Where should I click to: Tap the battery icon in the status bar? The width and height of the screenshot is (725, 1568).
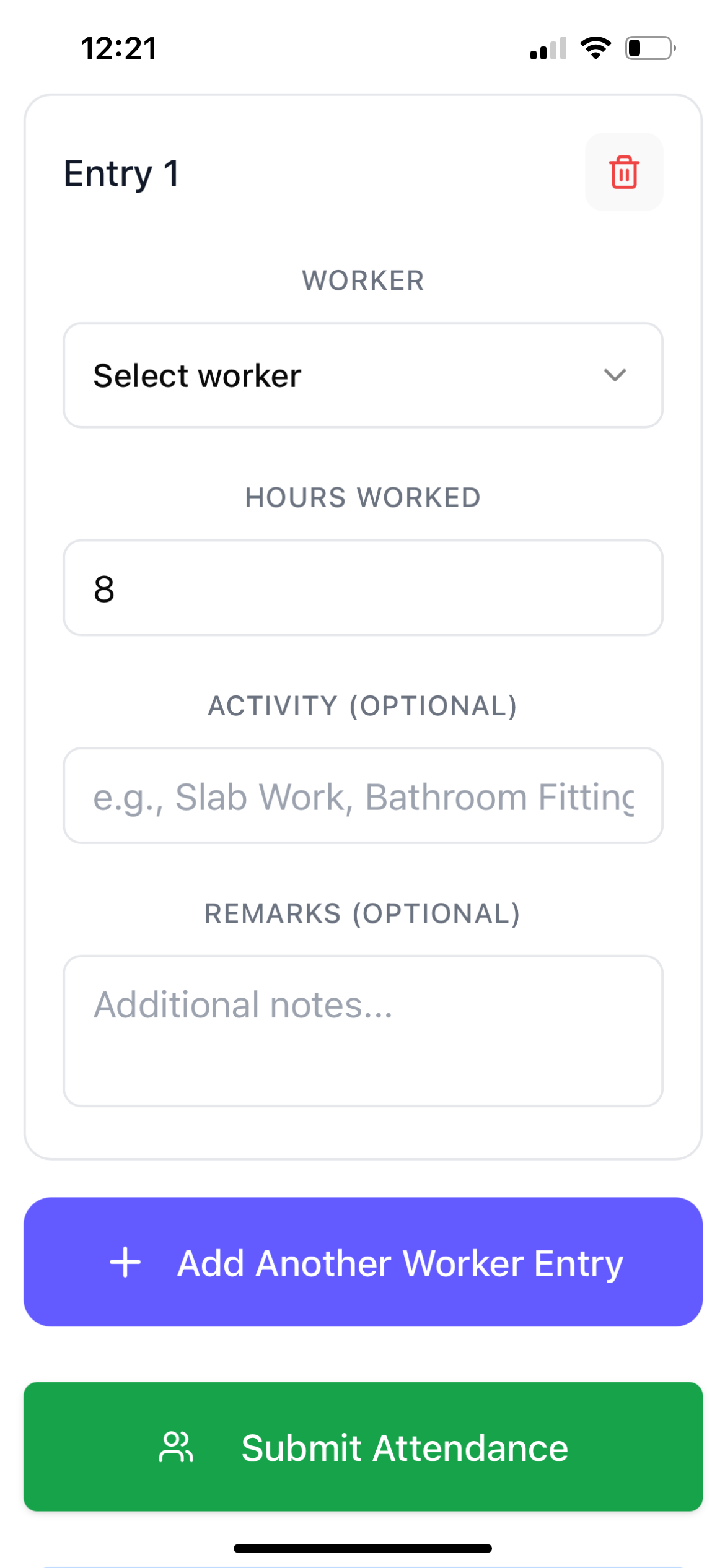[x=649, y=48]
